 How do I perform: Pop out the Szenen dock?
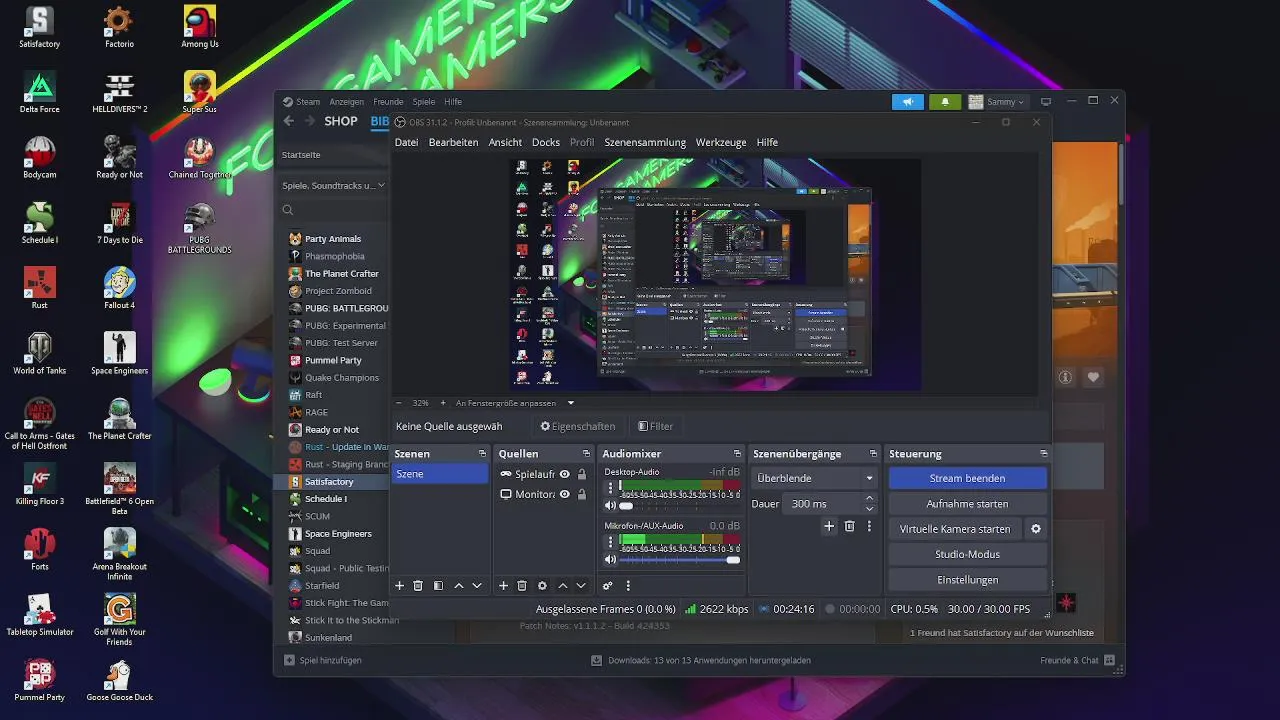[482, 454]
